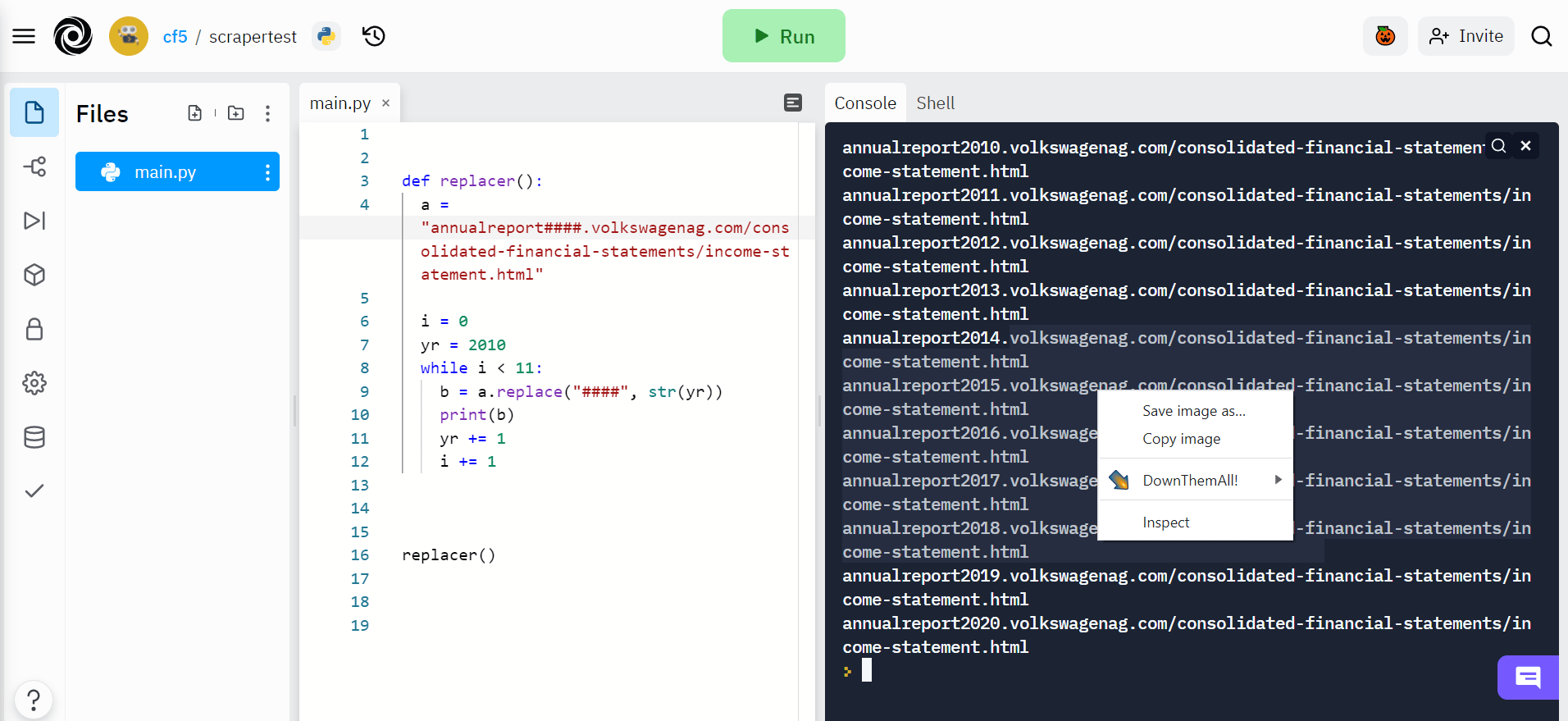Open the Debugger sidebar icon
Image resolution: width=1568 pixels, height=721 pixels.
tap(34, 221)
